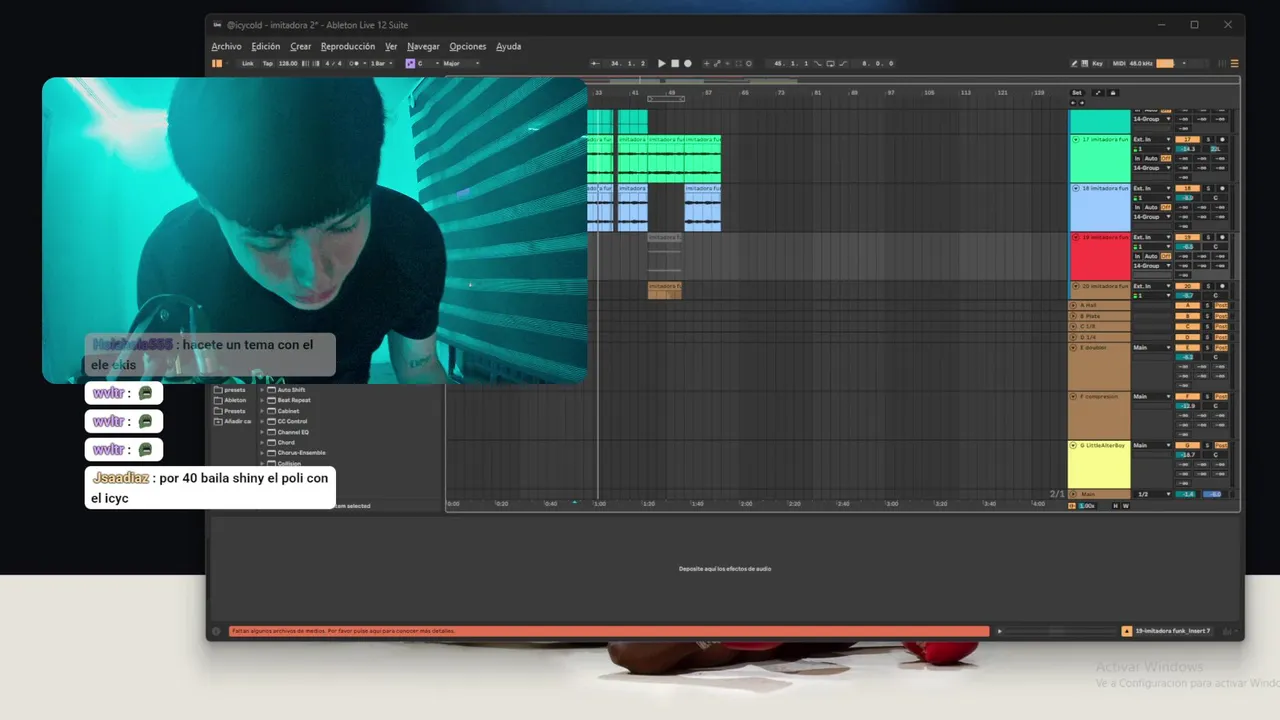Viewport: 1280px width, 720px height.
Task: Collapse track 17 imitadora fun
Action: (x=1076, y=140)
